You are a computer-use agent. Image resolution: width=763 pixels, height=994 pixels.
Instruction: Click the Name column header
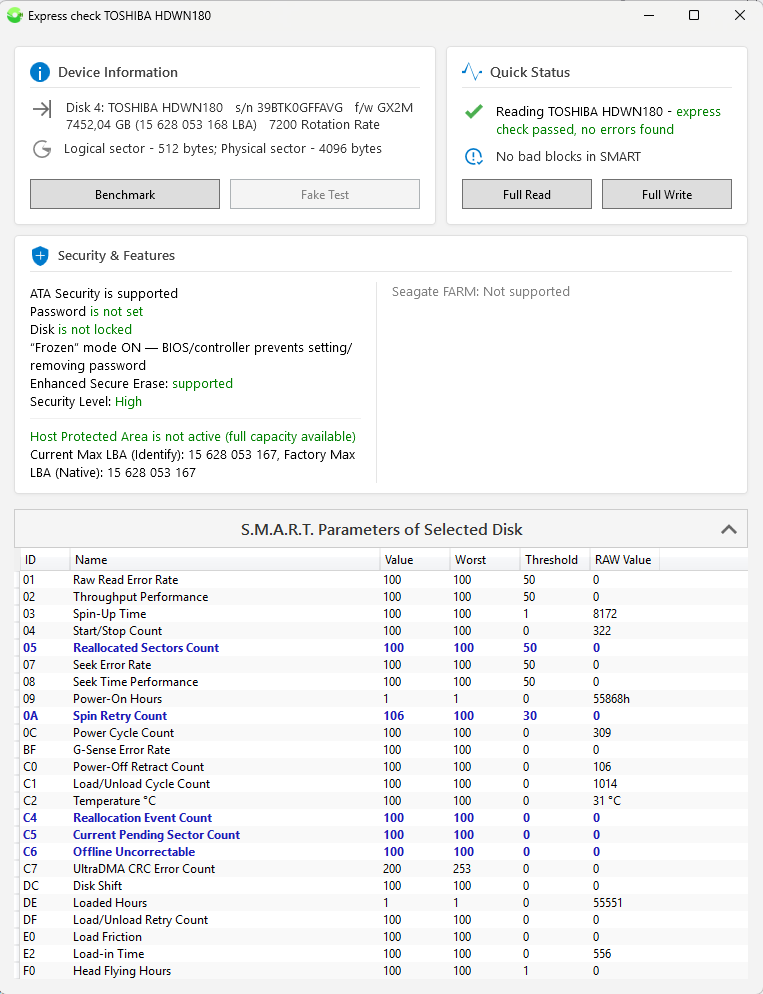[90, 559]
